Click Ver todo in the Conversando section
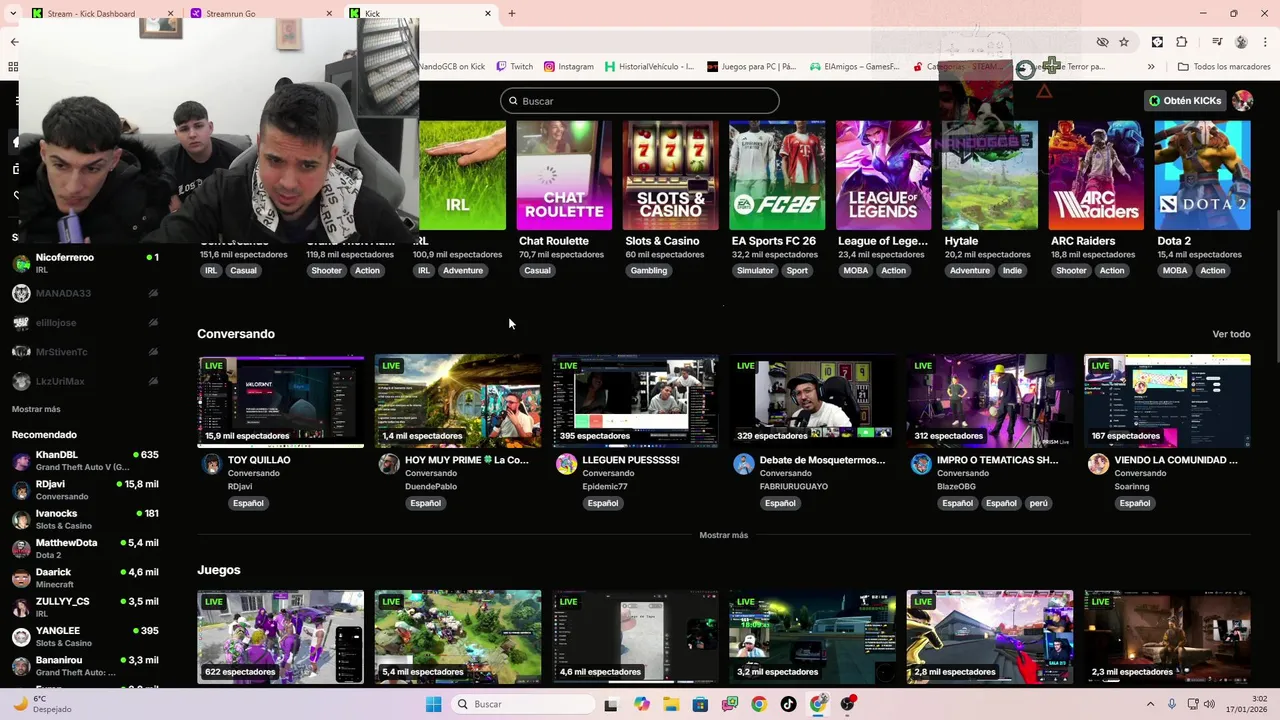This screenshot has width=1280, height=720. (x=1231, y=334)
